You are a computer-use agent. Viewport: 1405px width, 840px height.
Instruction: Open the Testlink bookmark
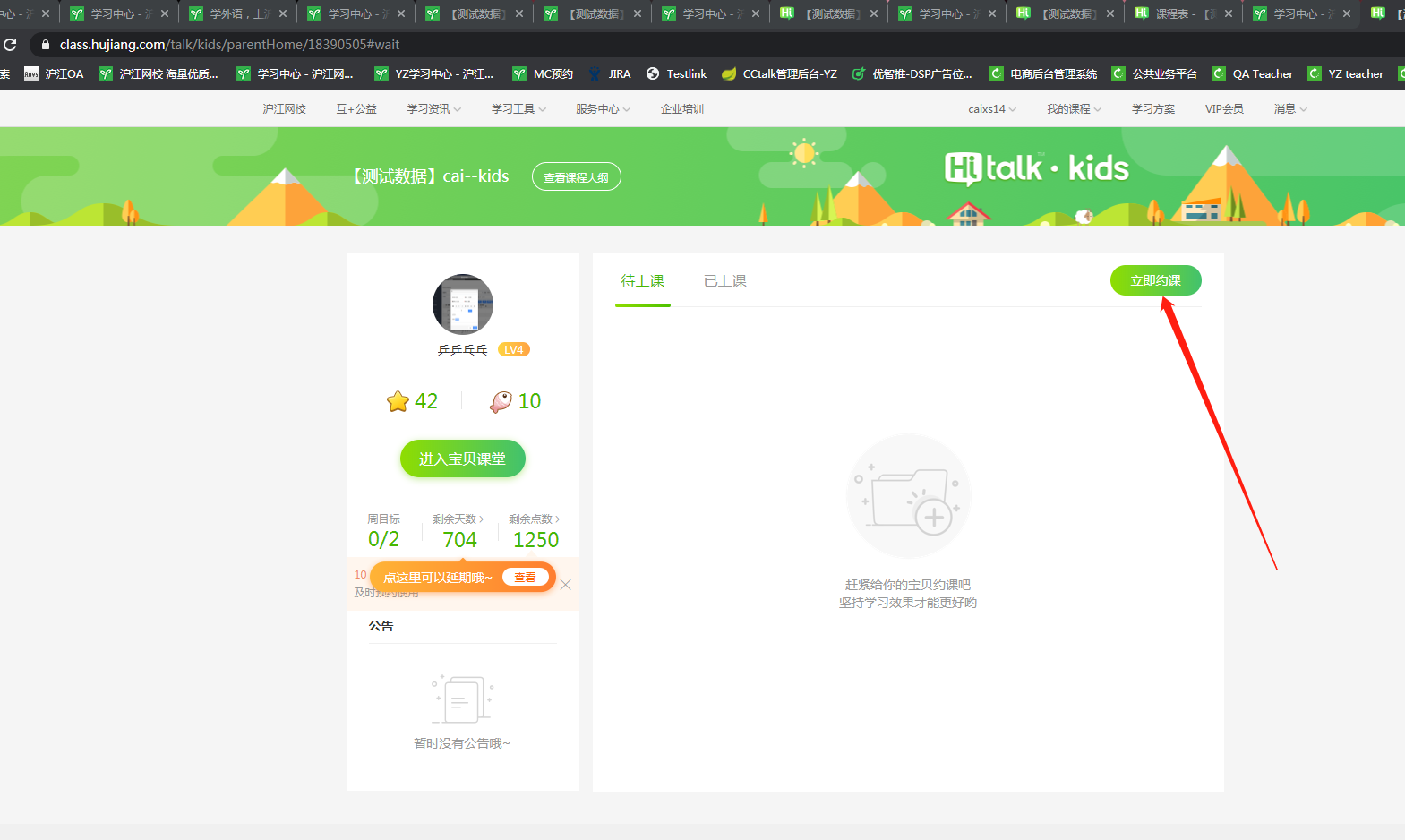[x=676, y=74]
